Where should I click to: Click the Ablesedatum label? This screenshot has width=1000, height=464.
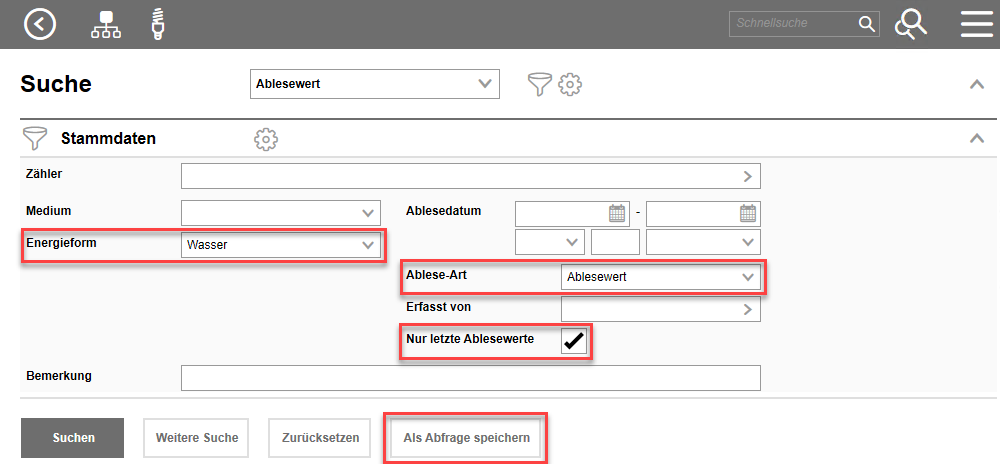pos(443,211)
